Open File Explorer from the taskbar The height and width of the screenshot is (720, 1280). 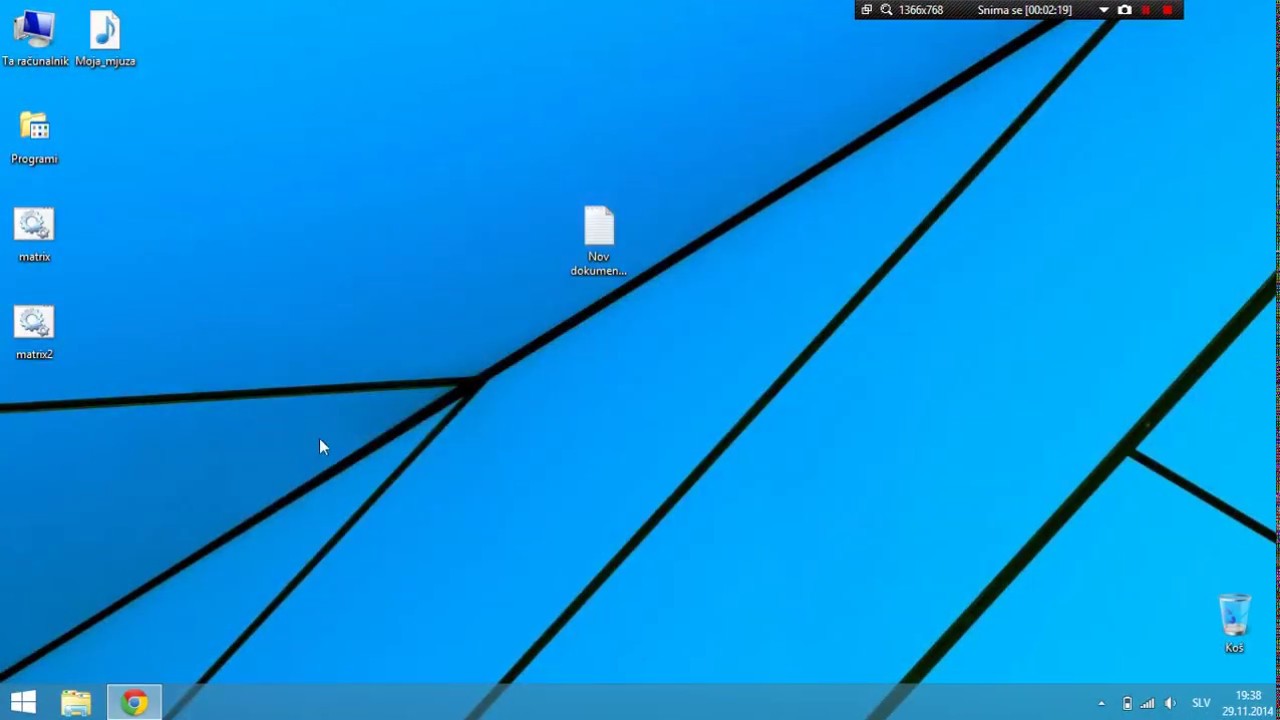tap(76, 703)
